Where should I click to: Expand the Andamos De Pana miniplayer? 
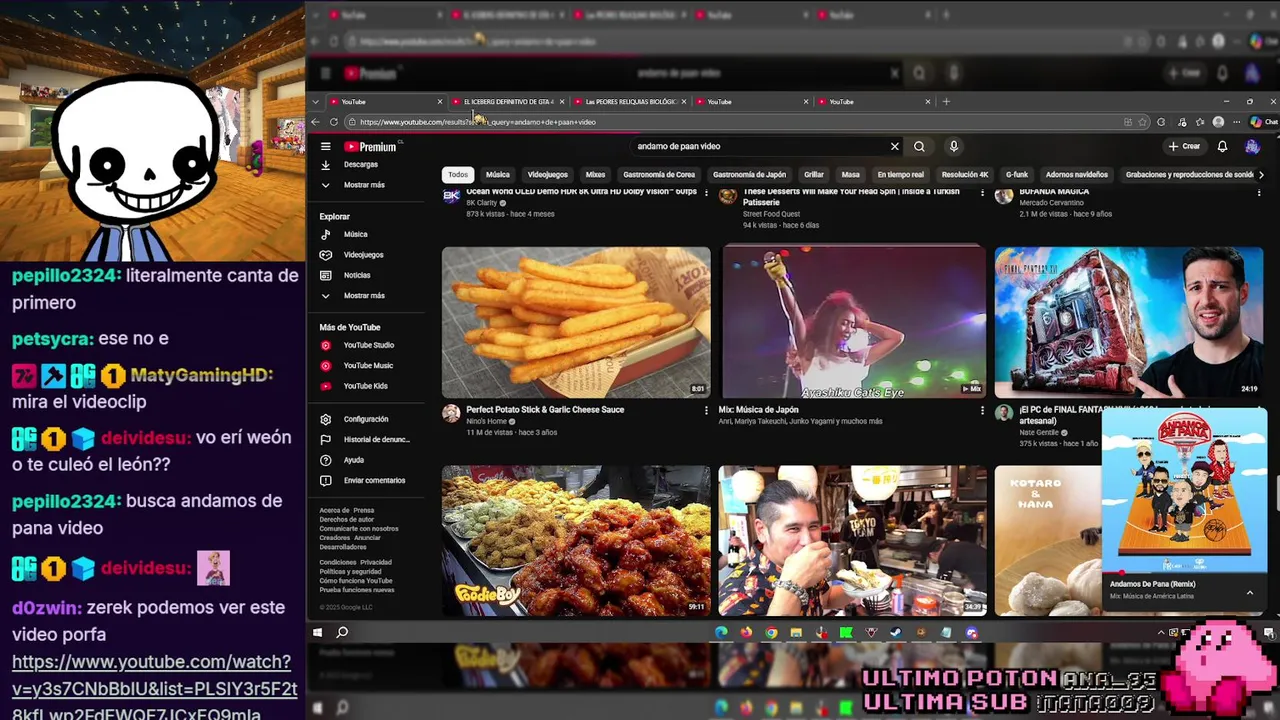click(1249, 593)
